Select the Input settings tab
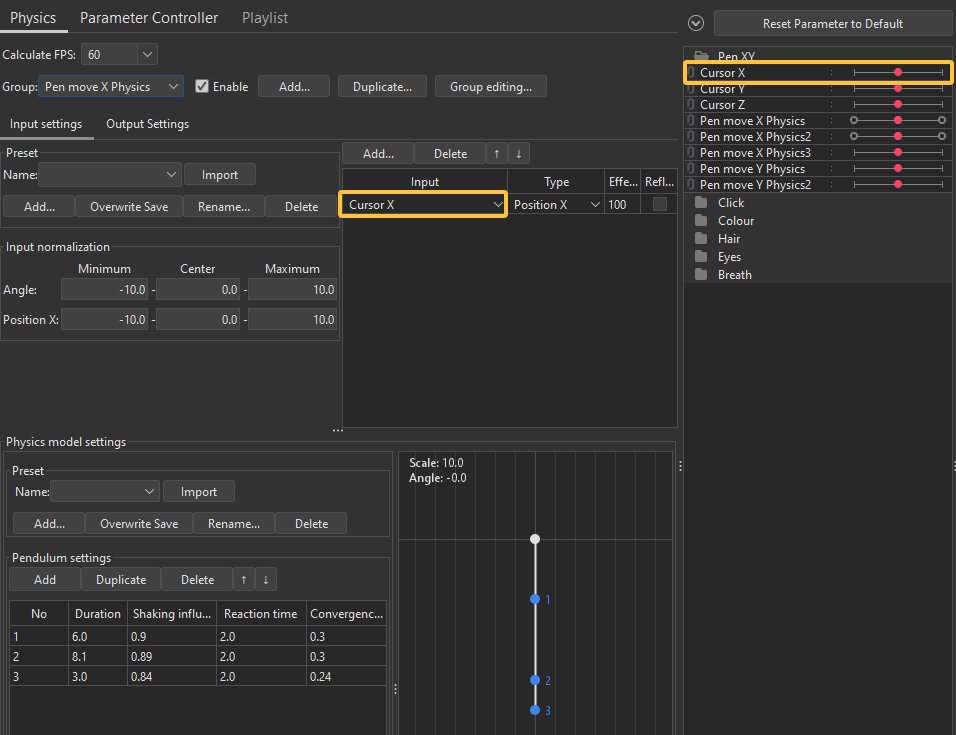Viewport: 956px width, 735px height. [46, 124]
